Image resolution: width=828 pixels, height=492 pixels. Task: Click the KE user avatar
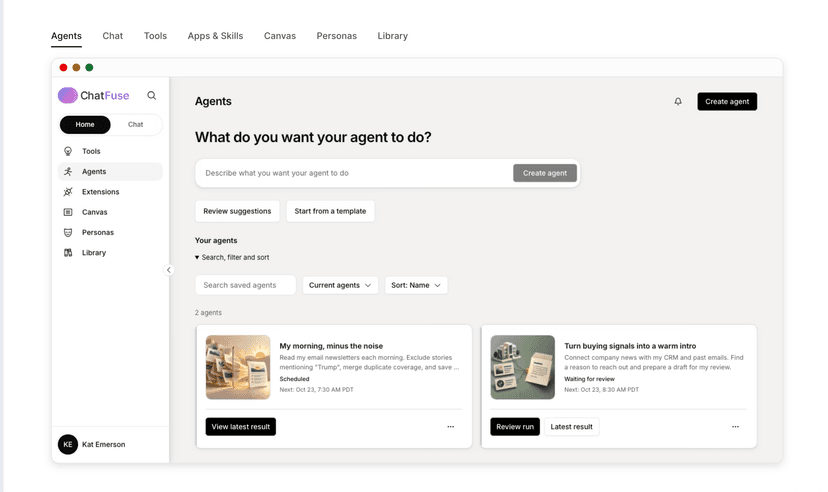click(x=68, y=444)
